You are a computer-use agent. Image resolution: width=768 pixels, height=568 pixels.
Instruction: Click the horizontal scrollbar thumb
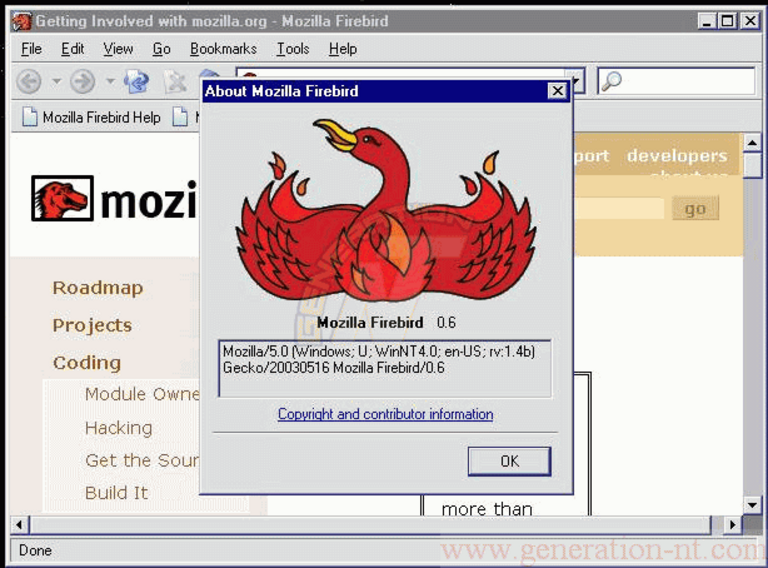(x=370, y=525)
